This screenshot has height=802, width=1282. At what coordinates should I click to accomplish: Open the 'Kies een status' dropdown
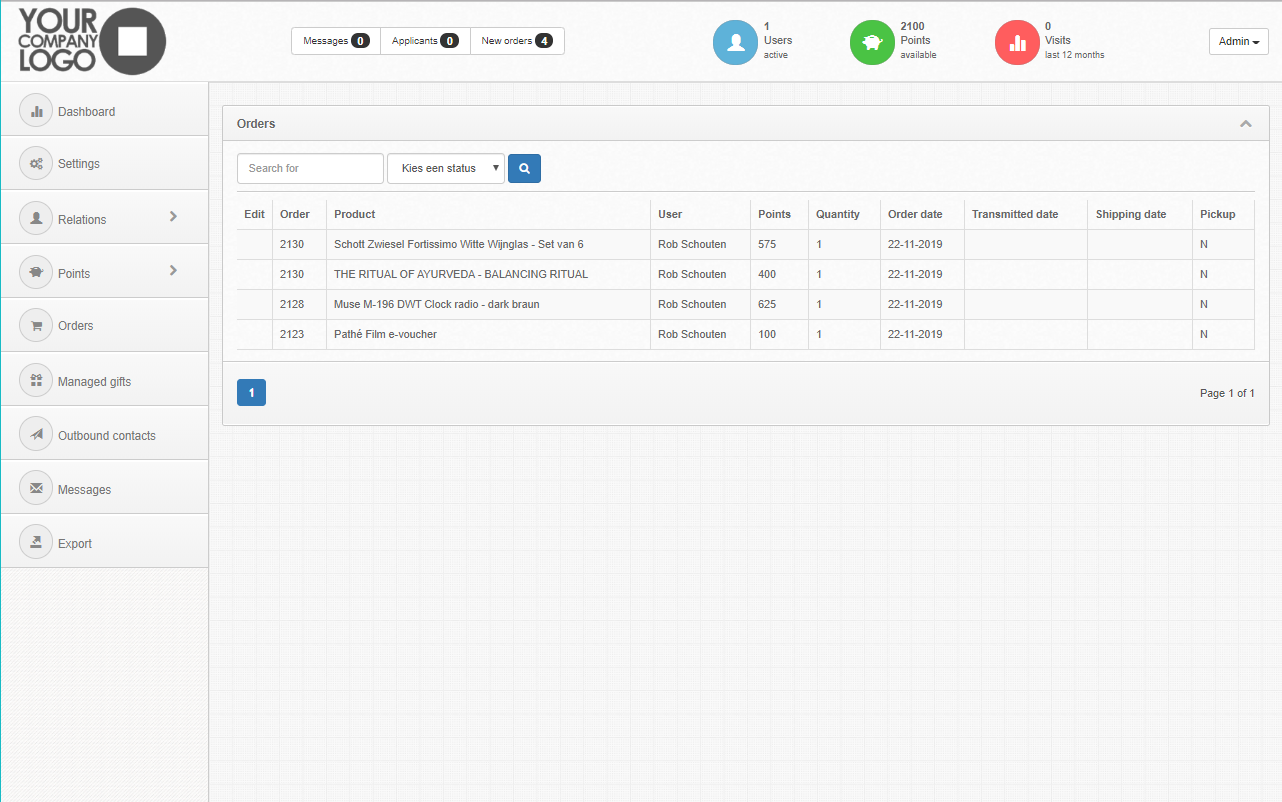tap(446, 168)
